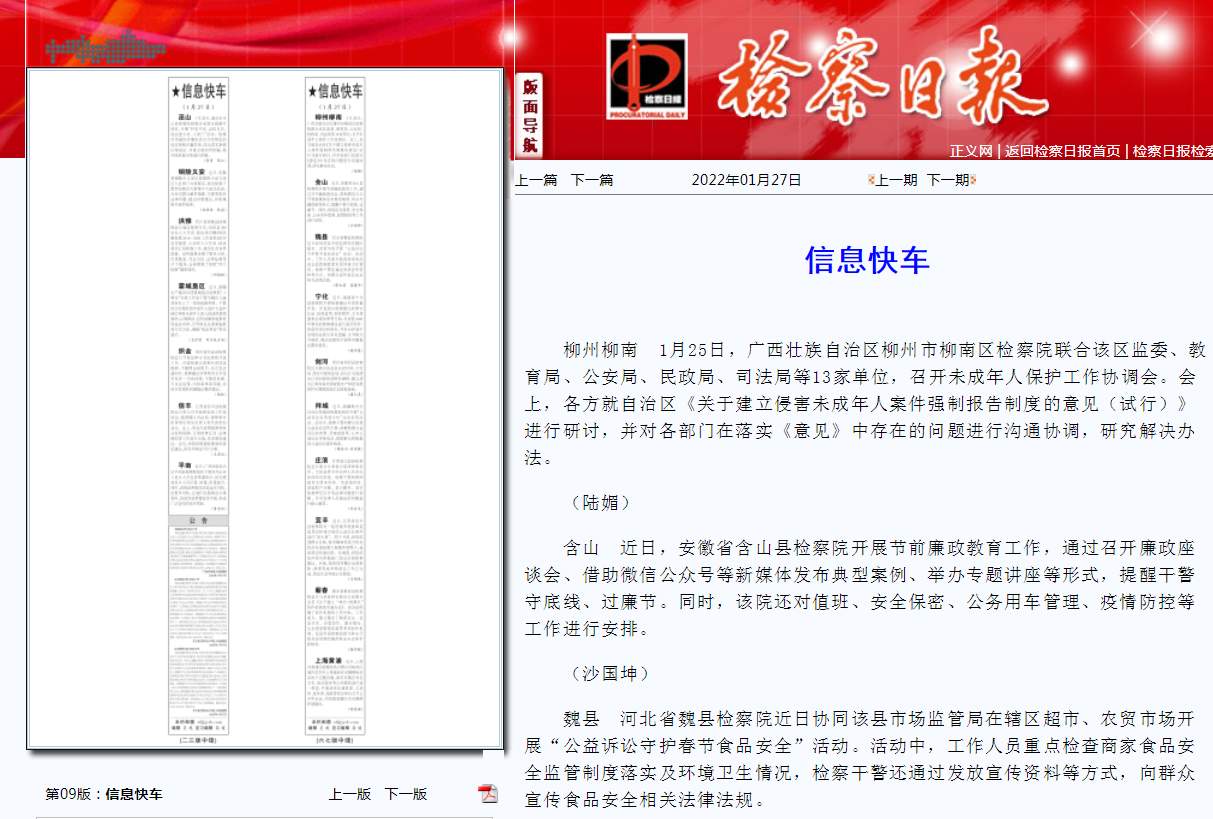Select the 公告 notice section in thumbnail

pyautogui.click(x=200, y=521)
